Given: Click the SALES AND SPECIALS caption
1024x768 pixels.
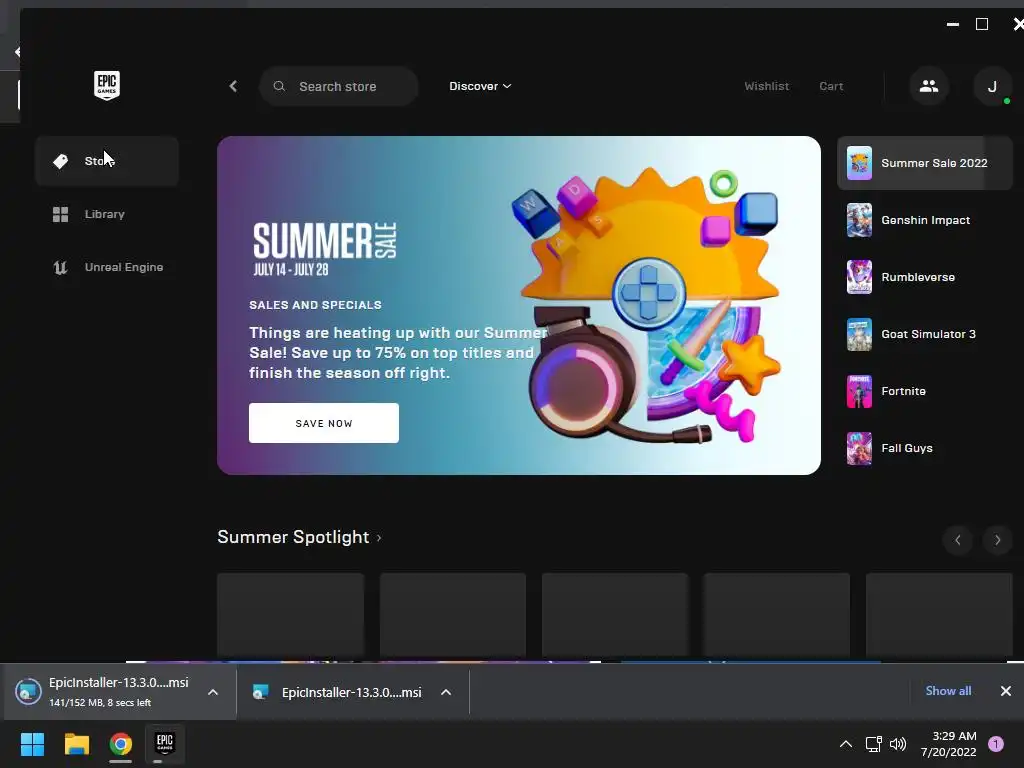Looking at the screenshot, I should click(315, 305).
